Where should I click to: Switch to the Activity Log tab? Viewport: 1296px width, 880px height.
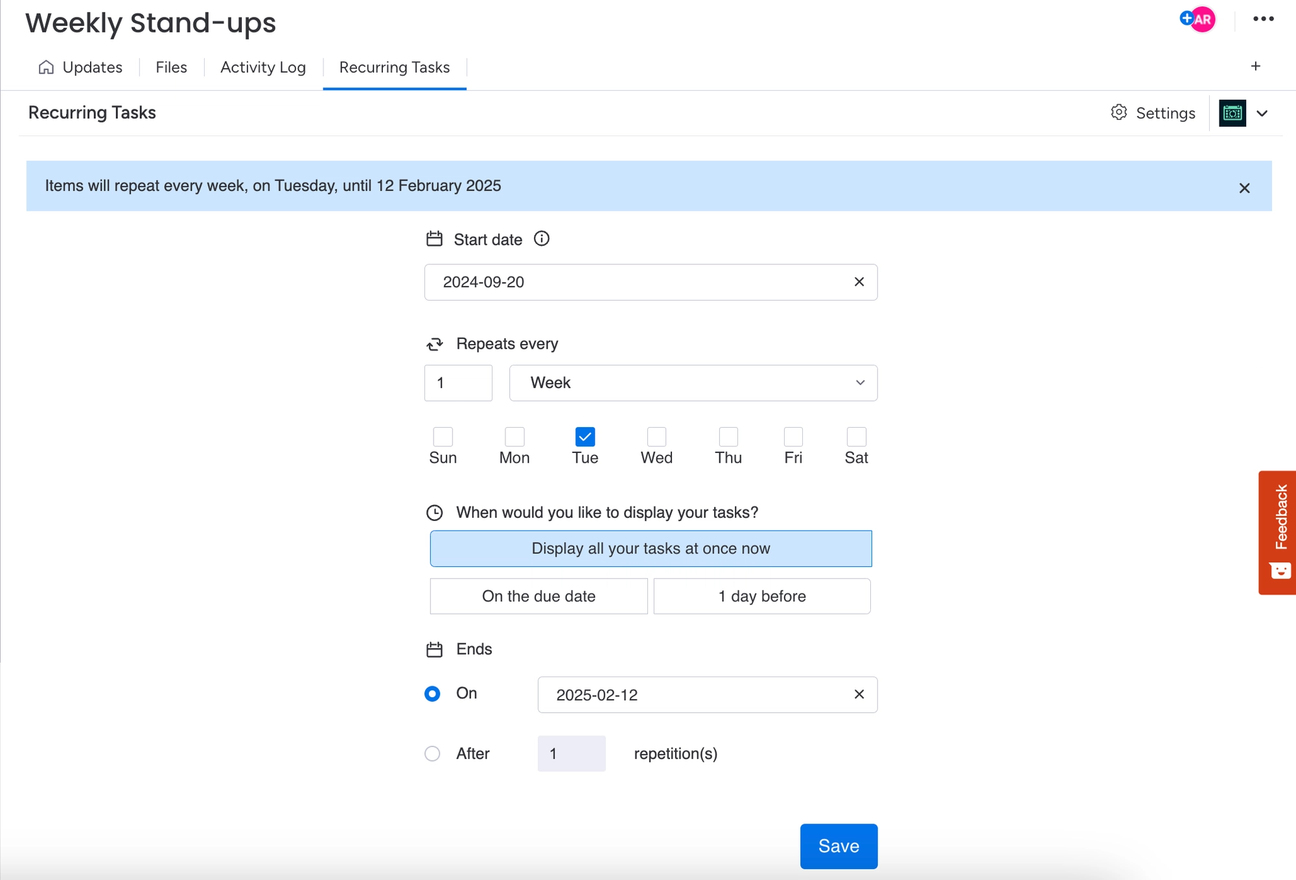pos(262,67)
